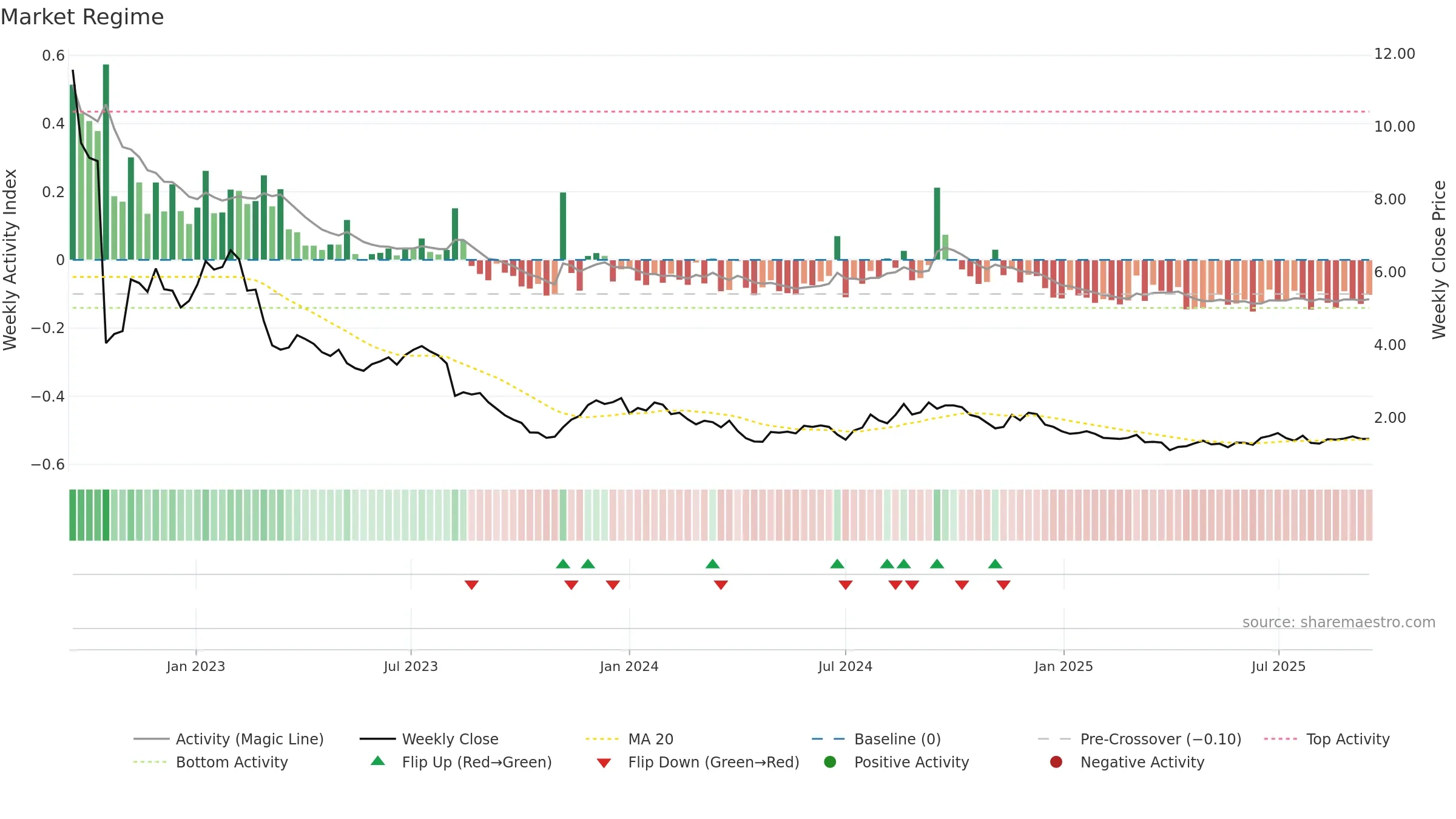Click the last red flip-down marker before Jan 2025
1456x819 pixels.
tap(1003, 585)
